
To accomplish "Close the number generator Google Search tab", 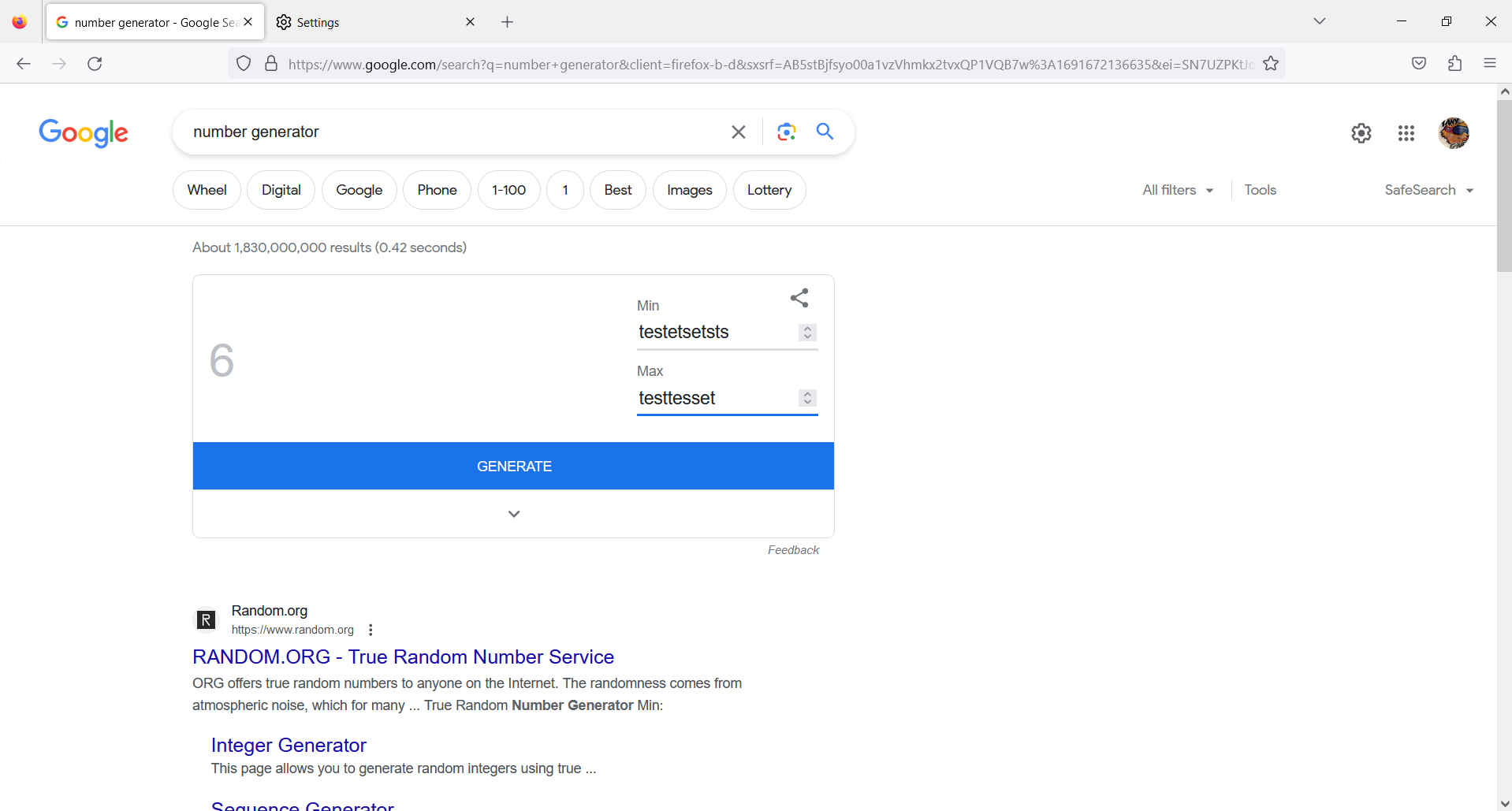I will (x=248, y=22).
